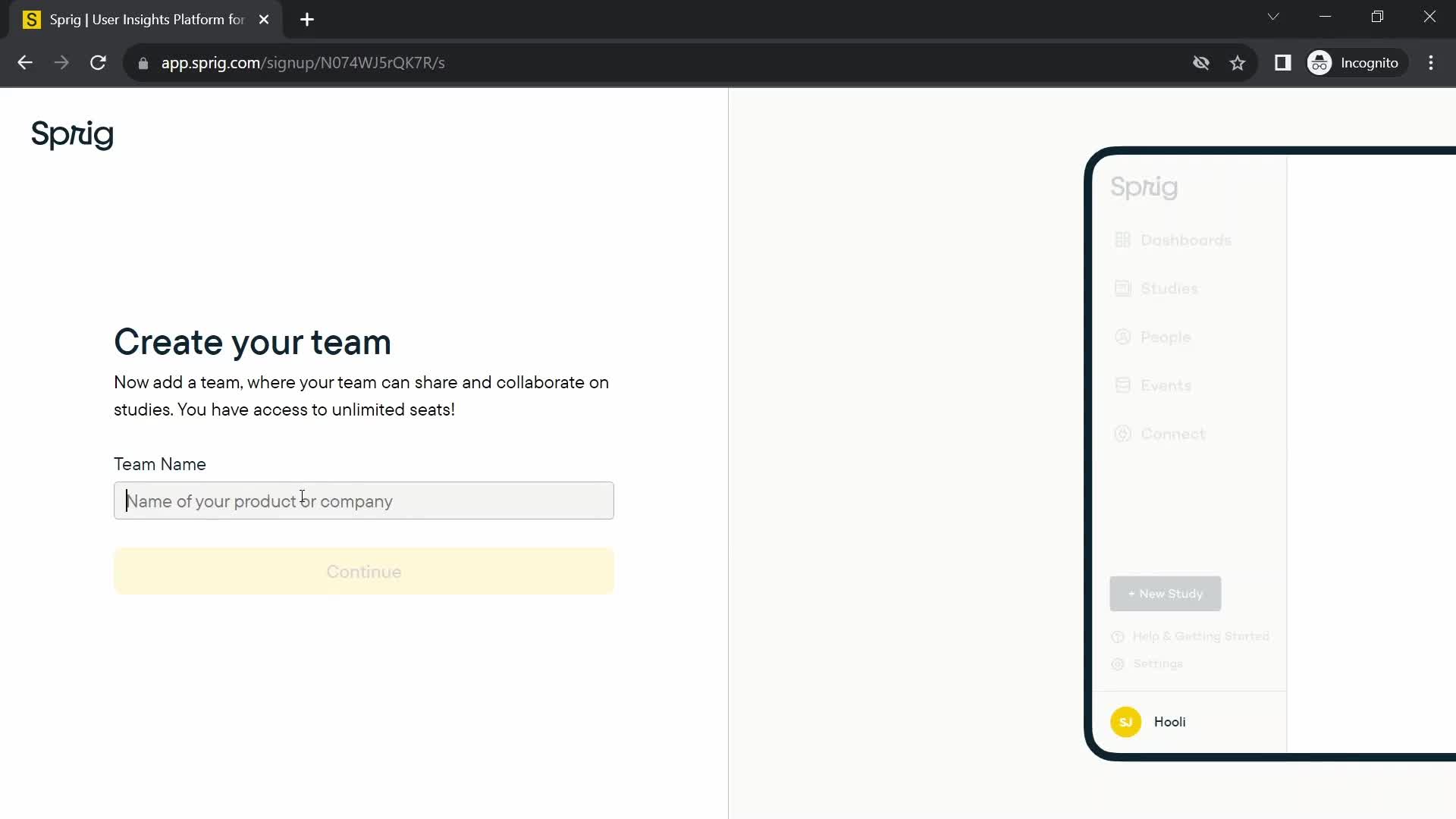This screenshot has height=819, width=1456.
Task: Click the third-party cookies blocked eye icon
Action: click(x=1201, y=63)
